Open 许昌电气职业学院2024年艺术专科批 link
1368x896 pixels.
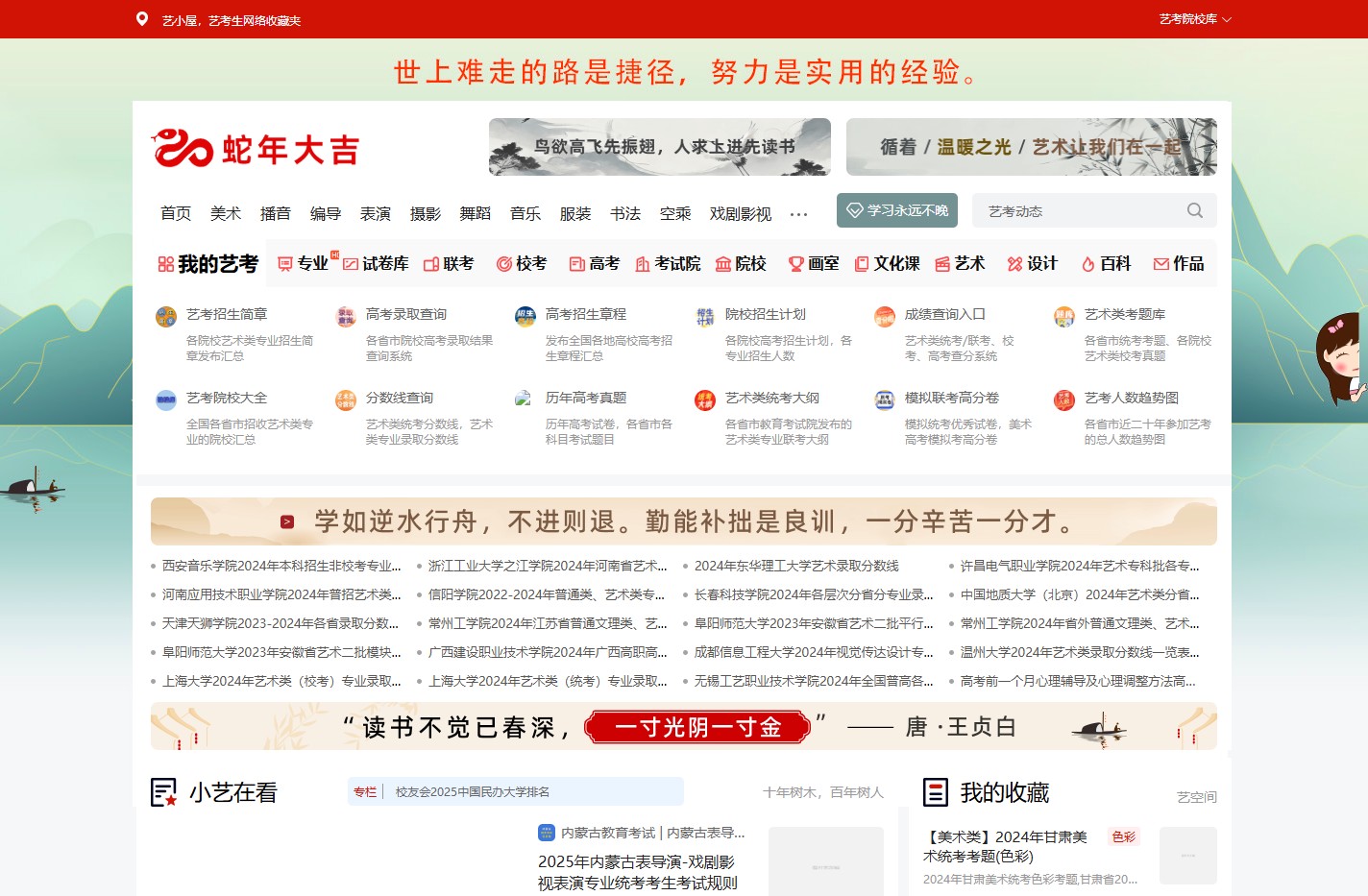[x=1080, y=566]
